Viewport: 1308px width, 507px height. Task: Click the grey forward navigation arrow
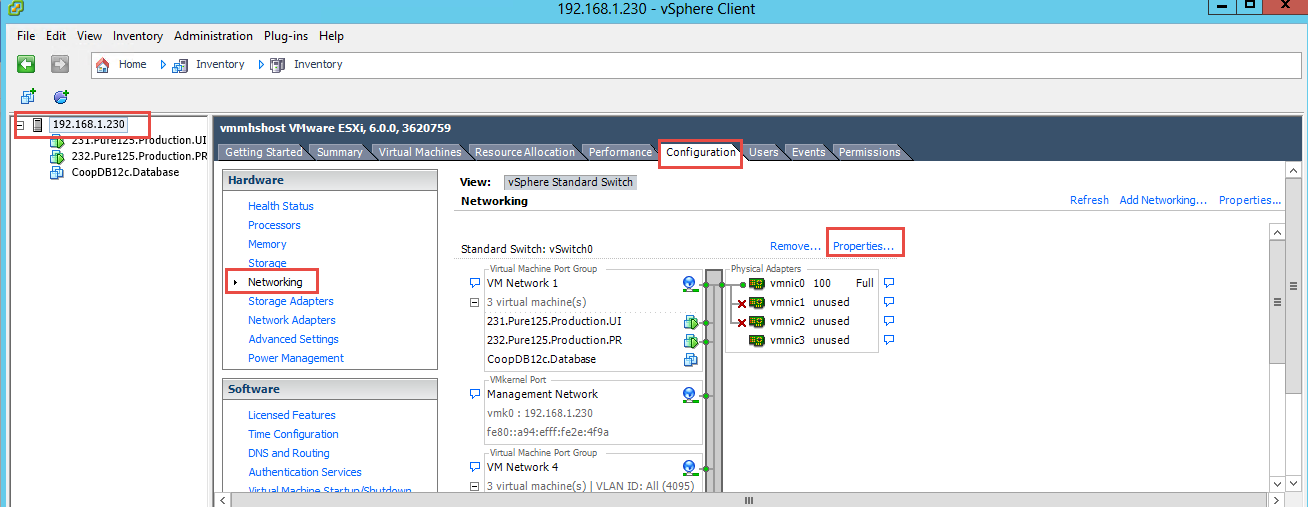pos(60,64)
